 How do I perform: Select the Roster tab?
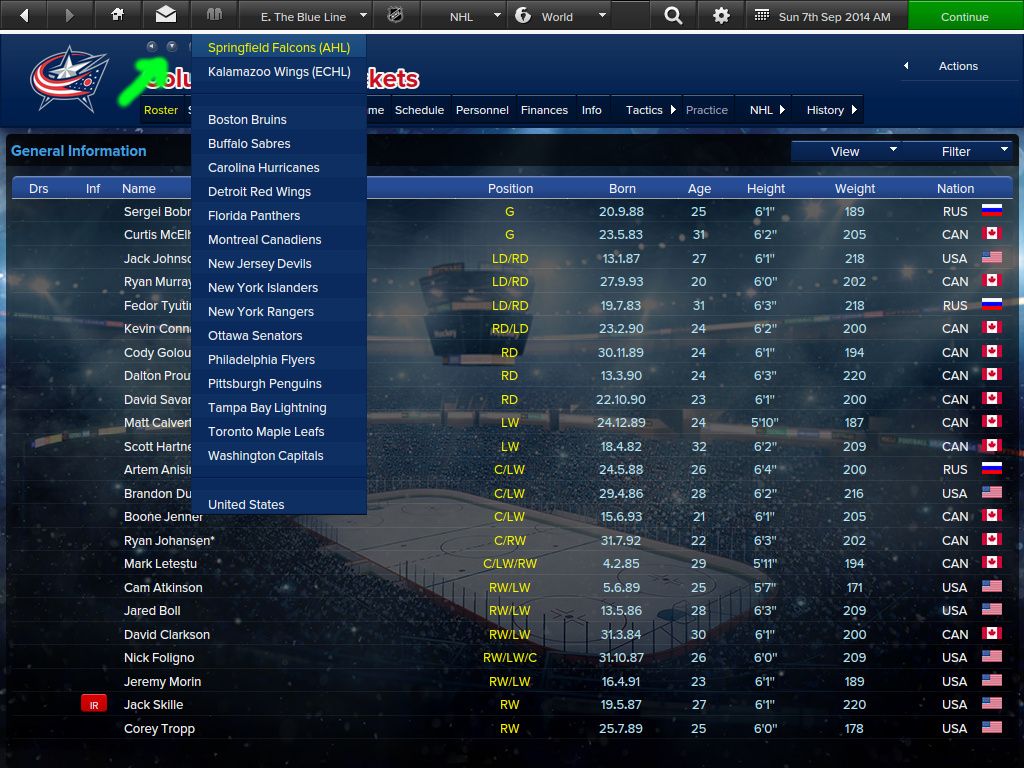coord(161,110)
